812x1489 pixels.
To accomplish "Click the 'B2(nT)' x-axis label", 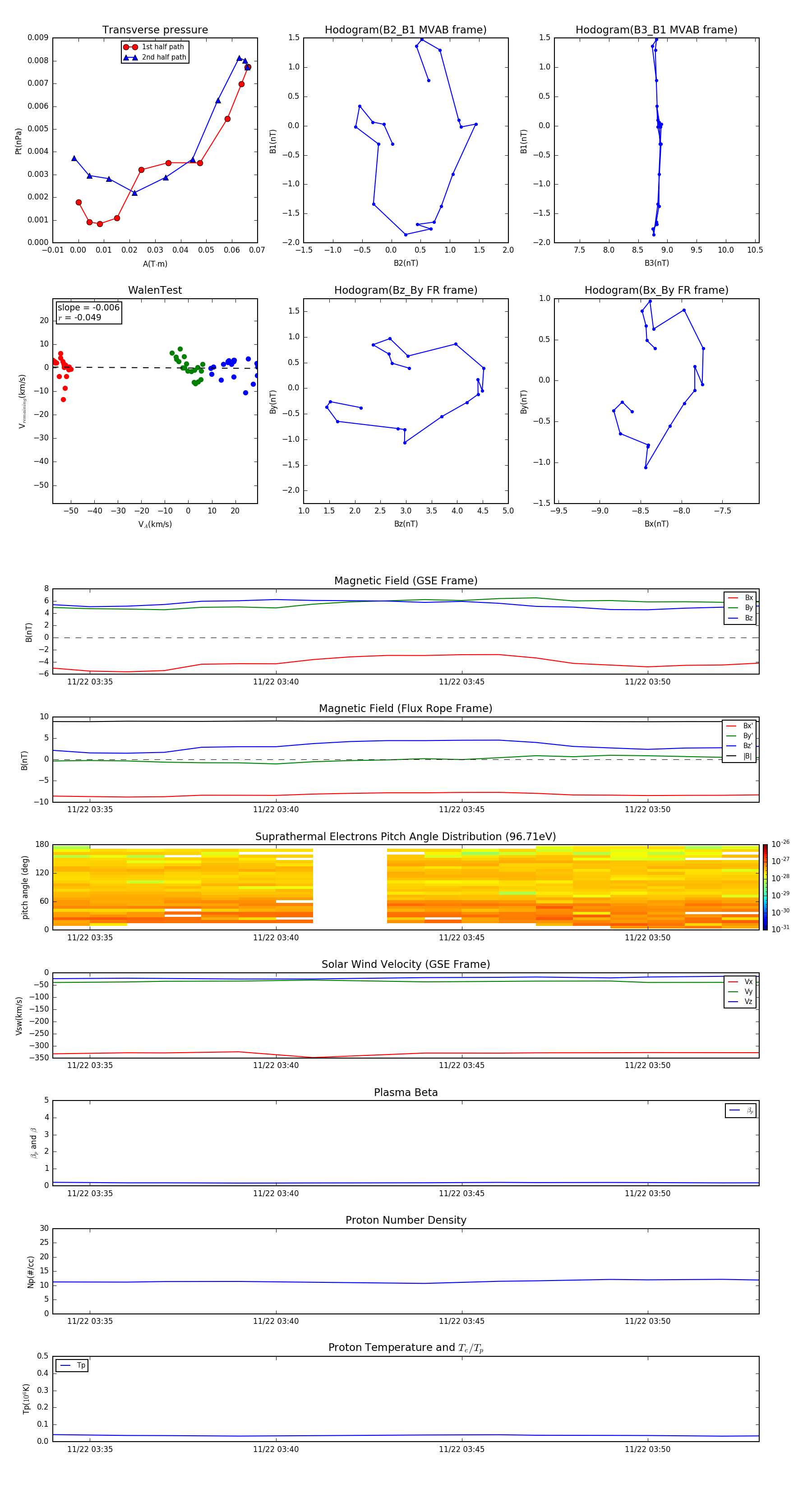I will point(406,263).
